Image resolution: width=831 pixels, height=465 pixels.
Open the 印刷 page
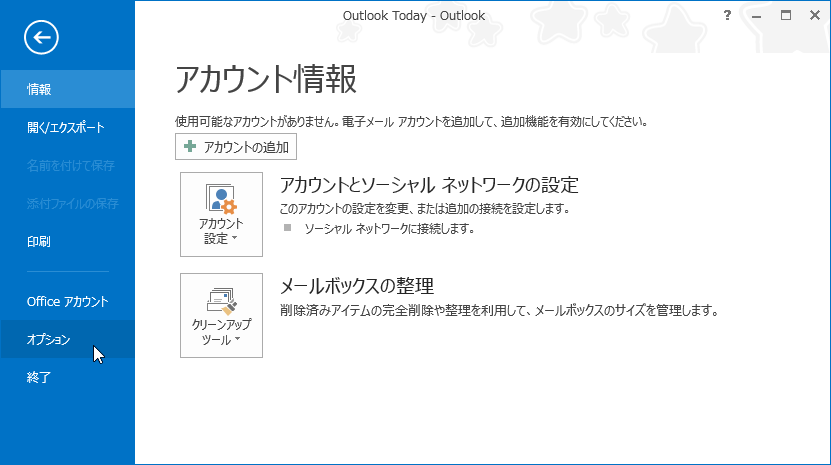[67, 242]
